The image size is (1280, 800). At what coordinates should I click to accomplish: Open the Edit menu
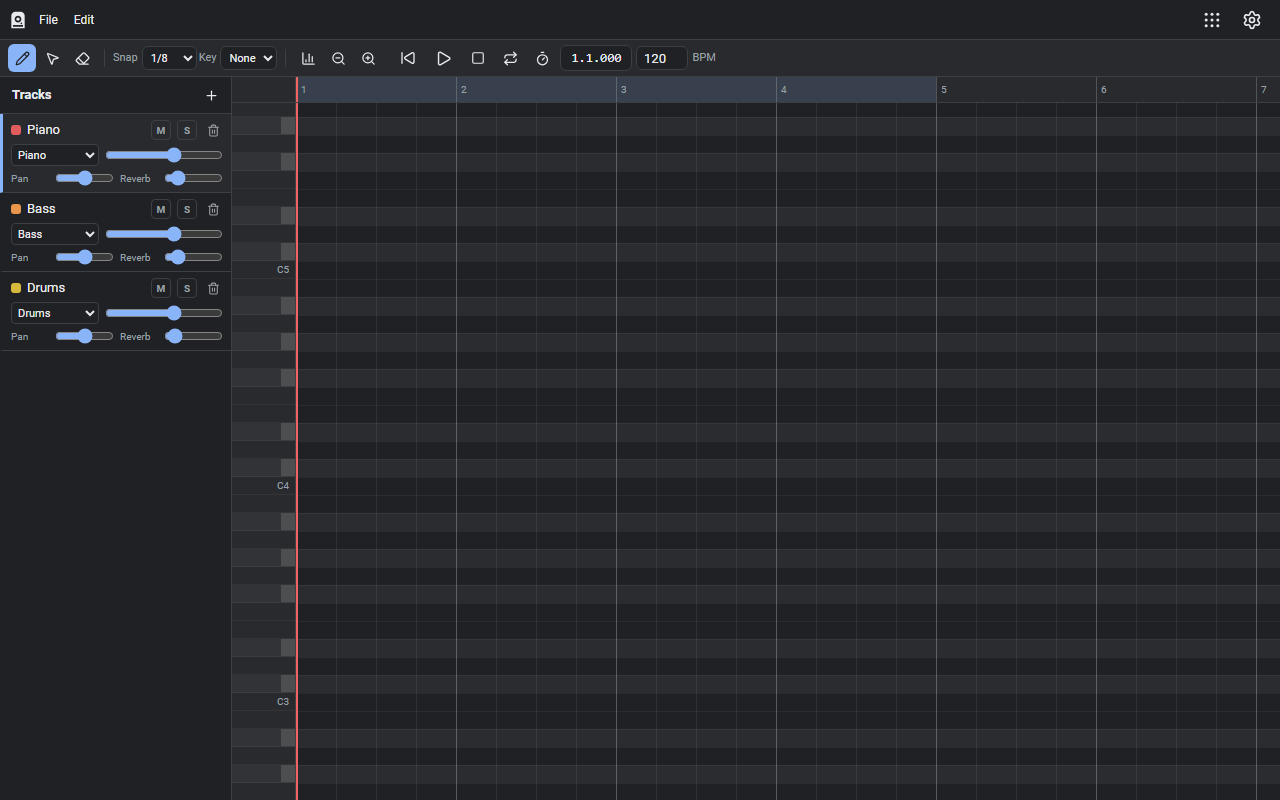(84, 19)
